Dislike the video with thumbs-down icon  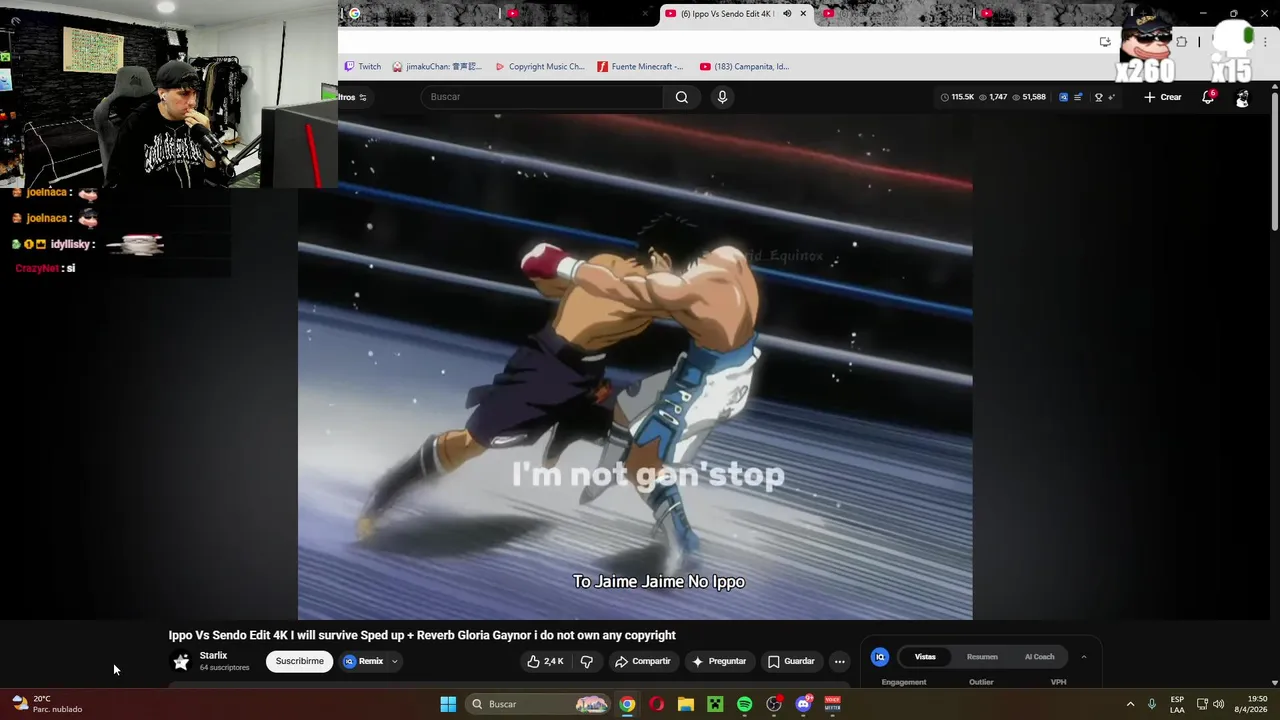click(x=587, y=661)
